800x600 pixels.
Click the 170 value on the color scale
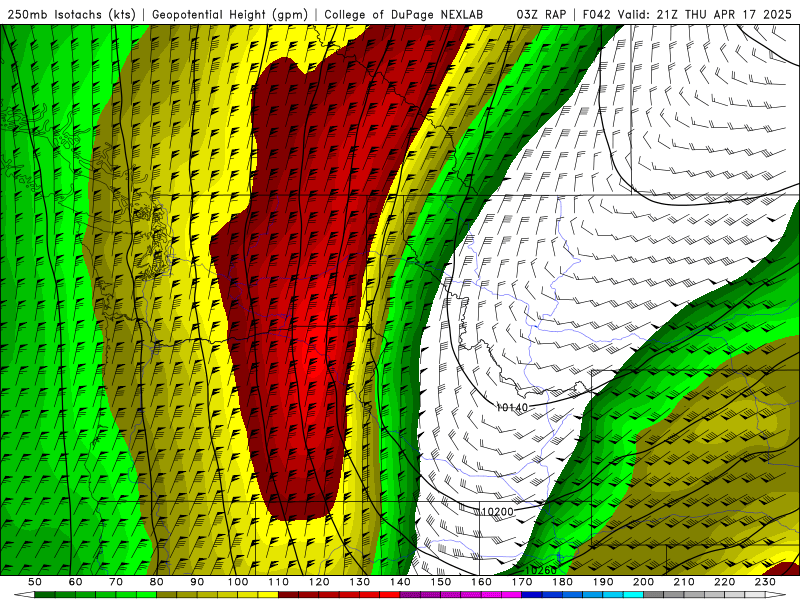[x=522, y=582]
